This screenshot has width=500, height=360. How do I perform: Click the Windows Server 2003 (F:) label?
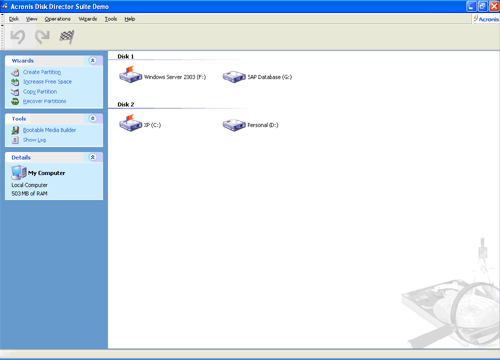click(x=175, y=77)
